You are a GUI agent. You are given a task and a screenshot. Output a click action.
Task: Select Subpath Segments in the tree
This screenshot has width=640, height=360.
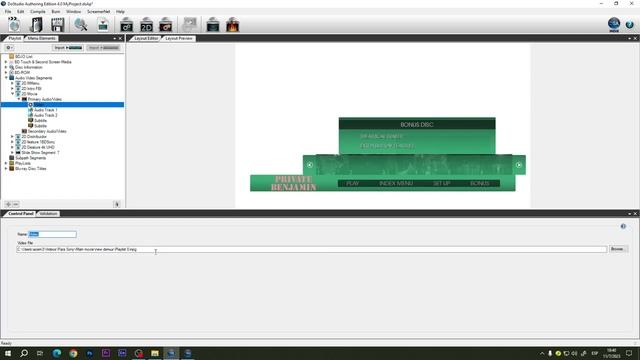(x=31, y=158)
